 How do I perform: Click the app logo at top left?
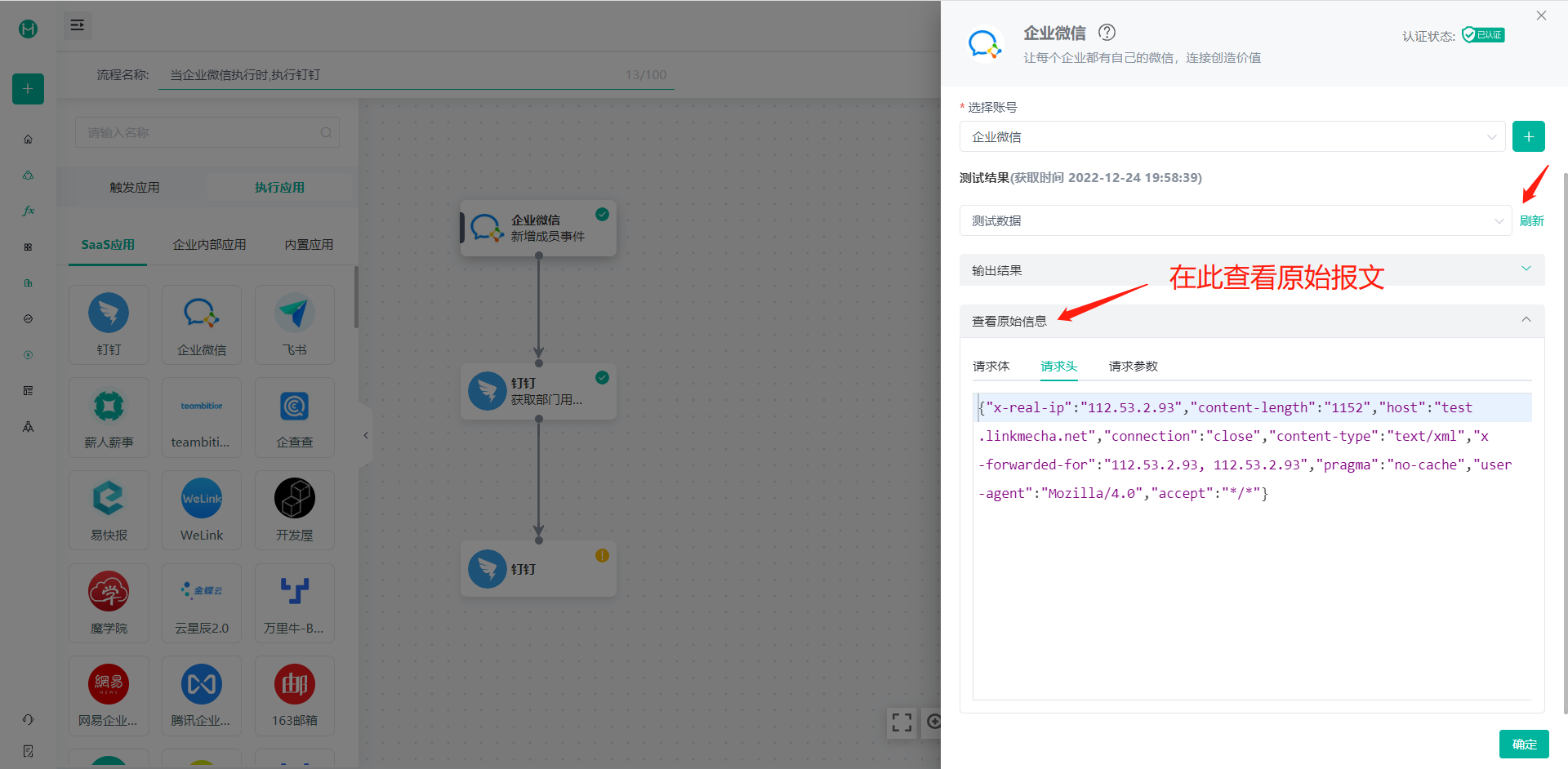point(28,29)
